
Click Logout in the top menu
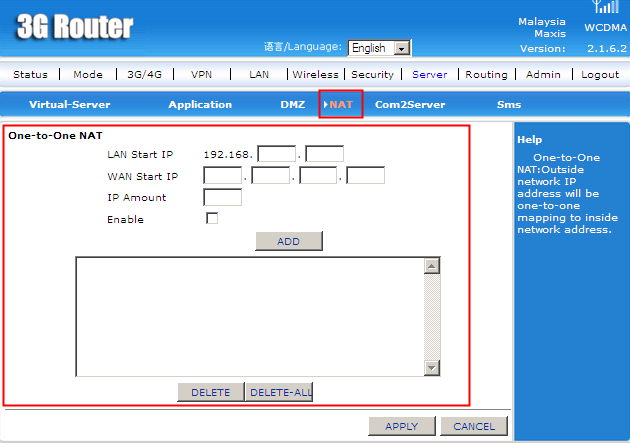(x=600, y=74)
